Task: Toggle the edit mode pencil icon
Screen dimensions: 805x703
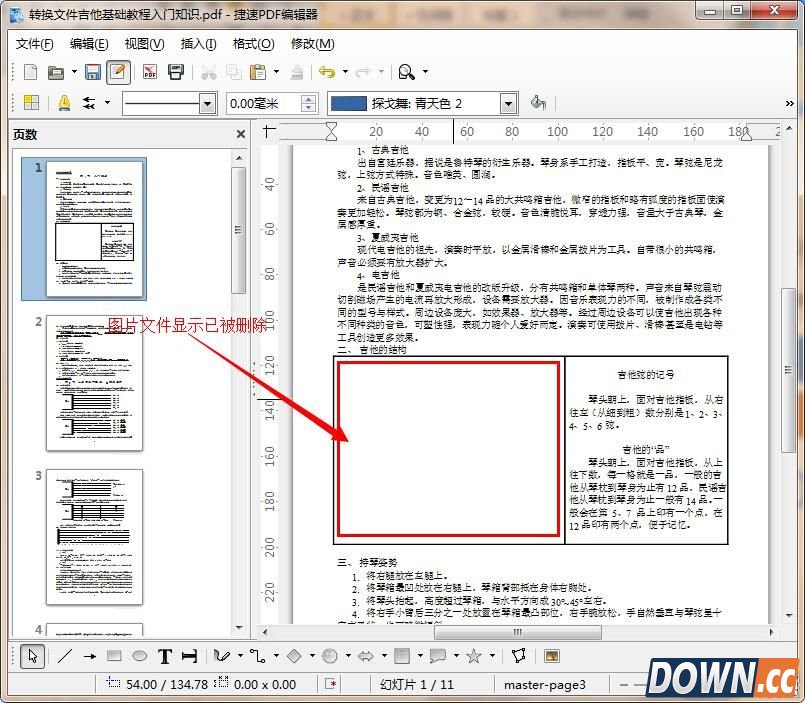Action: 119,72
